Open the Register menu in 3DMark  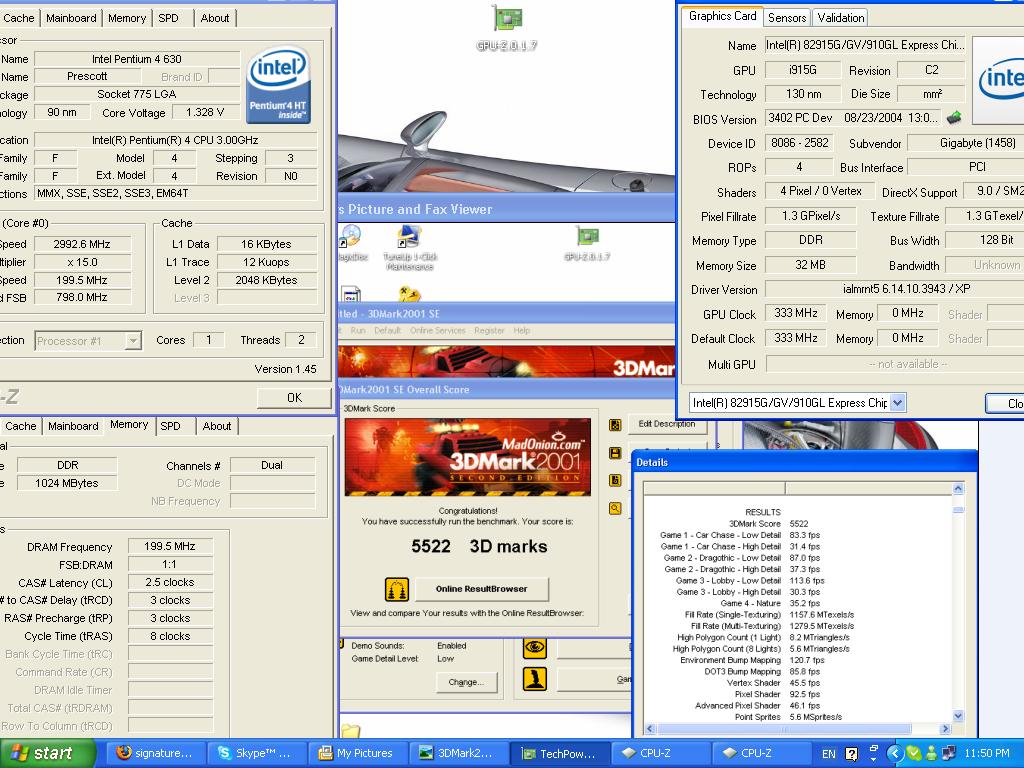(489, 330)
